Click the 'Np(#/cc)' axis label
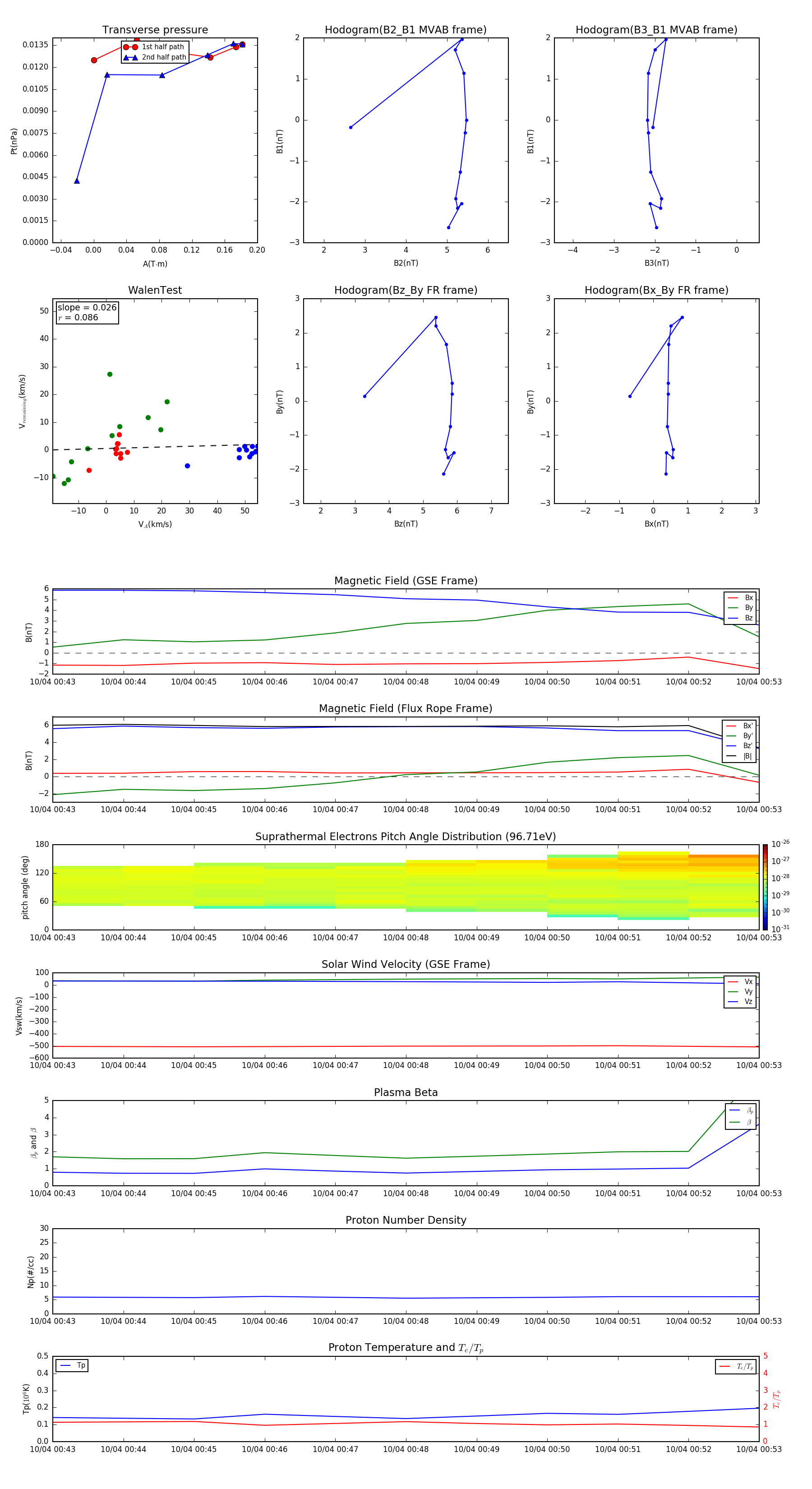Viewport: 812px width, 1489px height. pyautogui.click(x=31, y=1271)
